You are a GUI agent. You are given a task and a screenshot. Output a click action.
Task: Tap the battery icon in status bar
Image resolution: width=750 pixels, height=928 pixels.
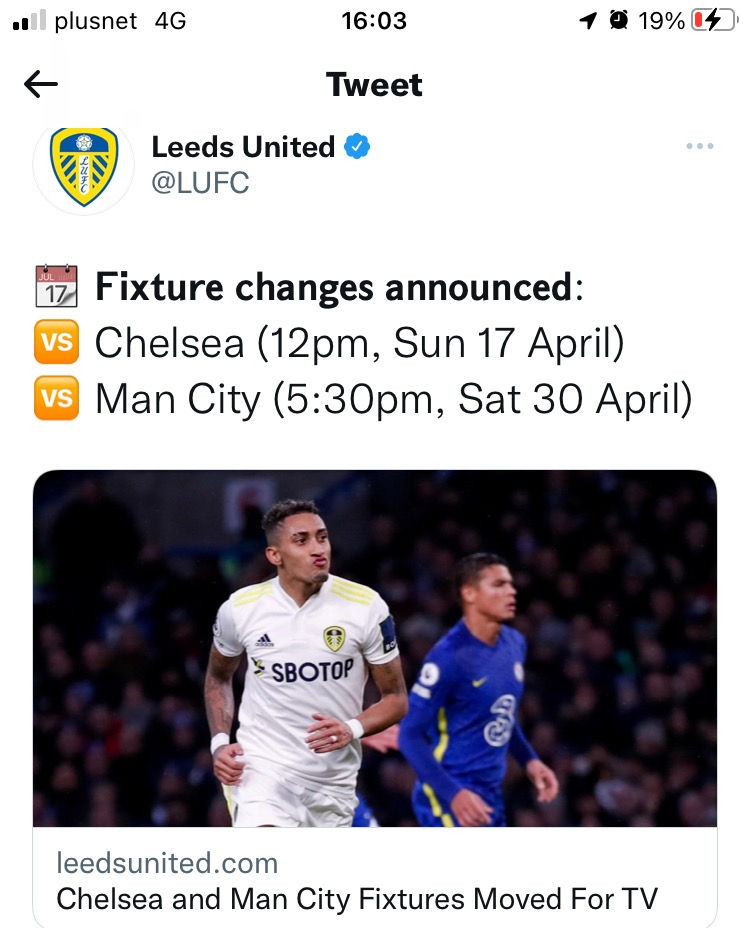[x=713, y=21]
